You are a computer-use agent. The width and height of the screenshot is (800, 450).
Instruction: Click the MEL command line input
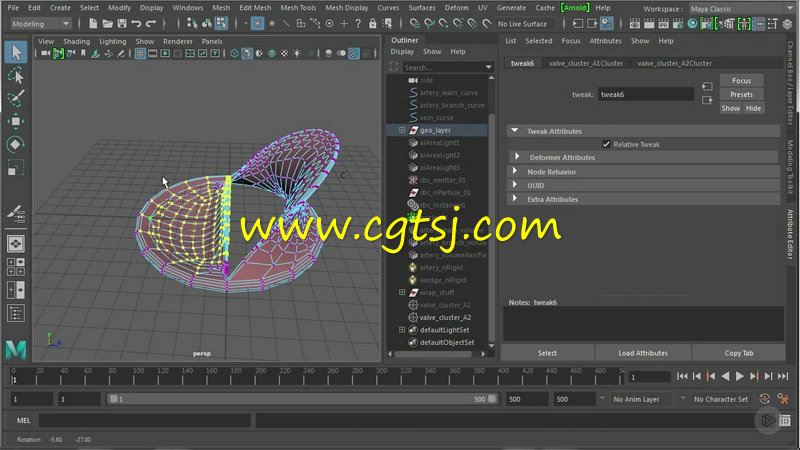click(144, 420)
